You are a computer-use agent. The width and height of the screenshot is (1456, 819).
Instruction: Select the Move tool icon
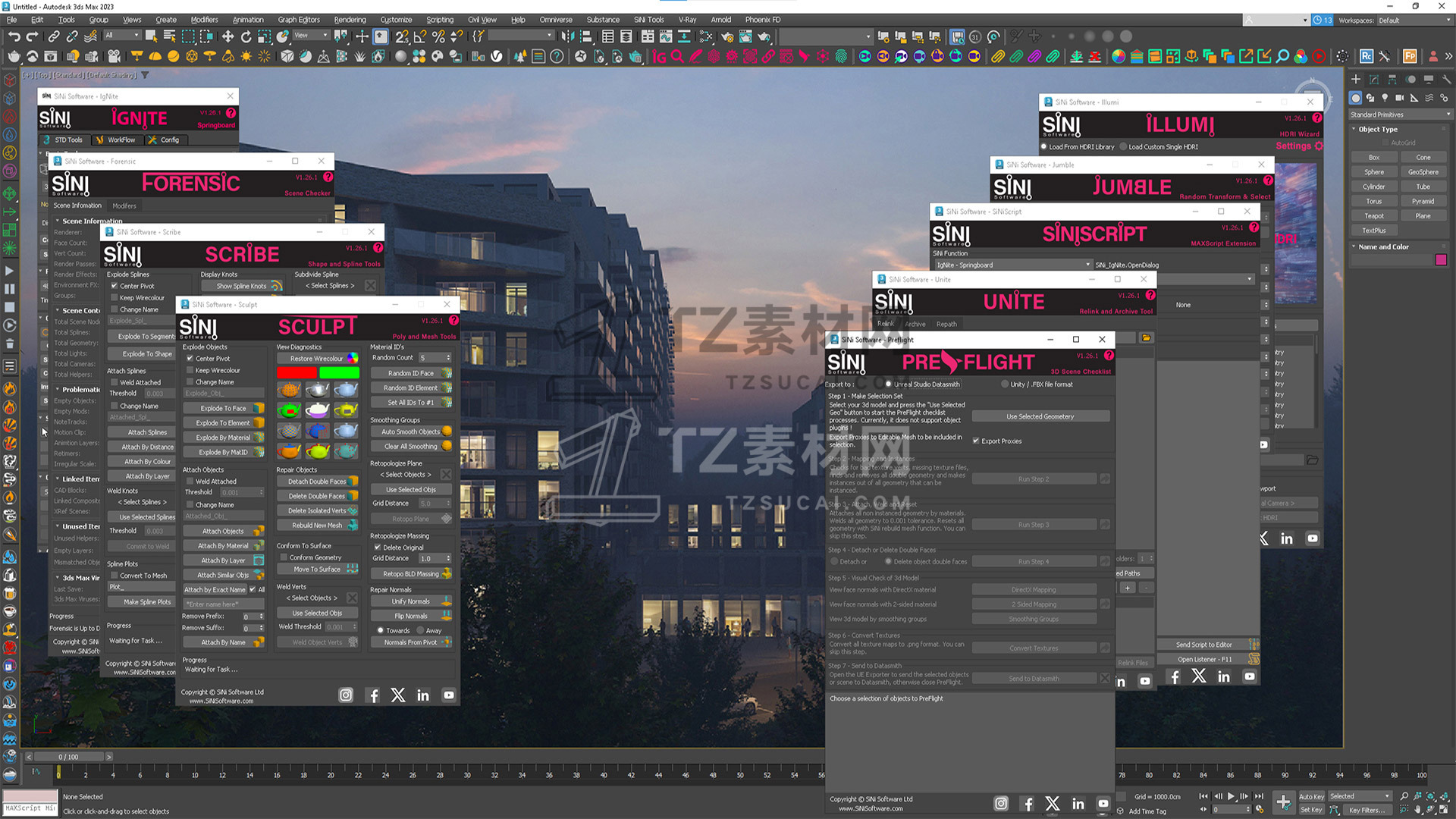point(227,36)
